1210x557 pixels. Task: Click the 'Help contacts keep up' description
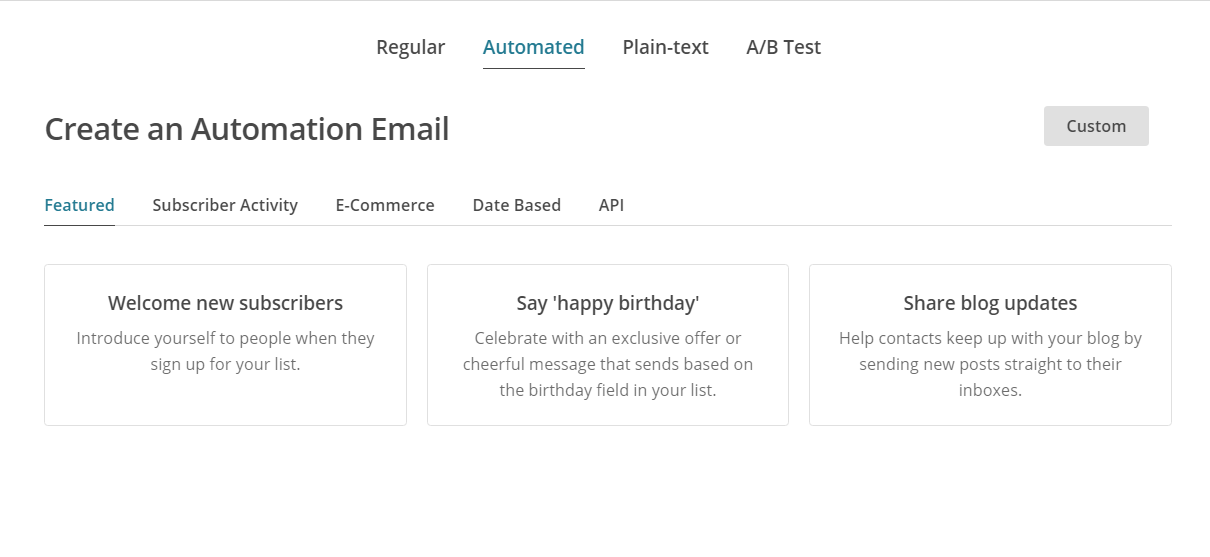pyautogui.click(x=990, y=364)
